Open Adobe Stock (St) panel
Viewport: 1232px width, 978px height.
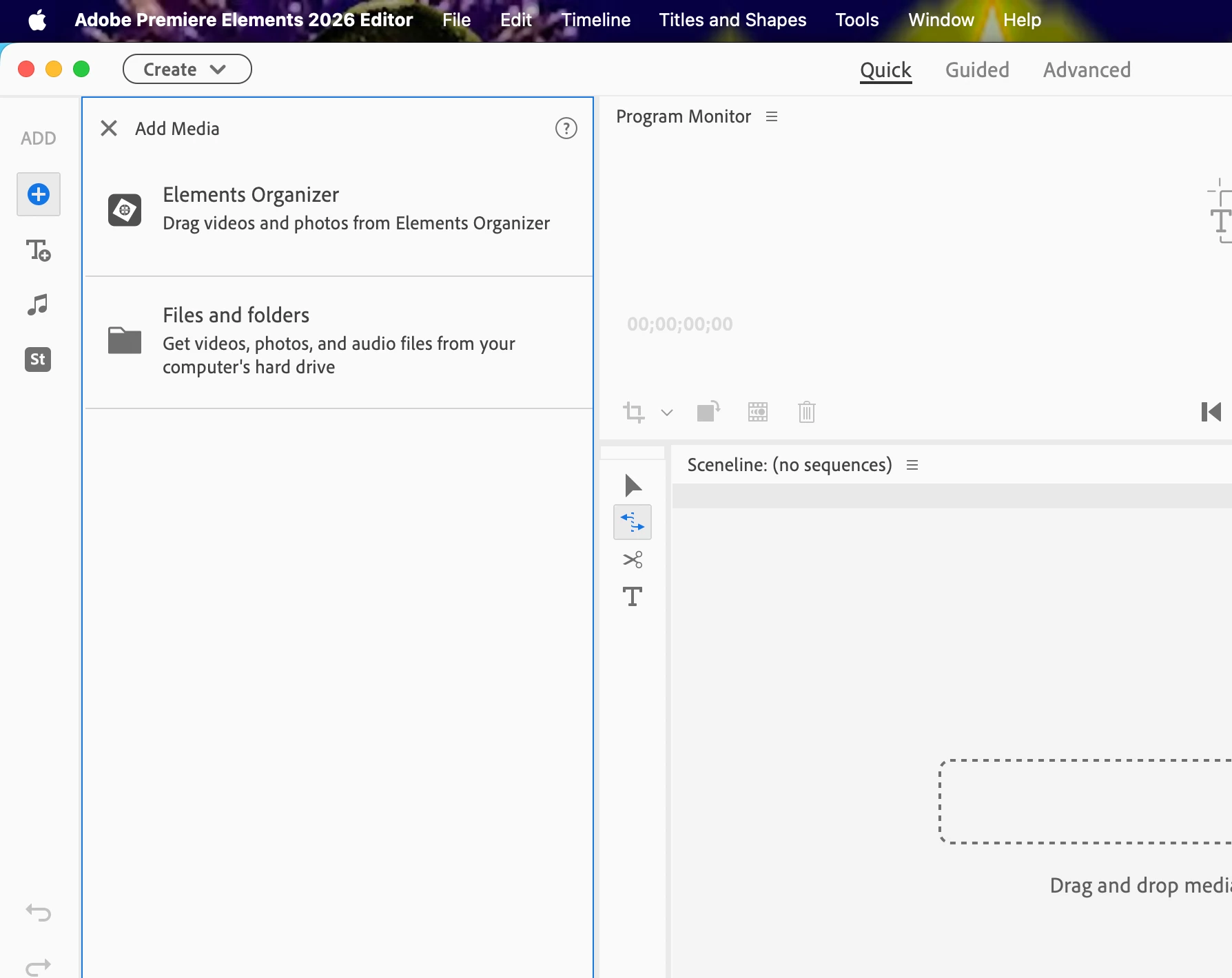pos(38,360)
